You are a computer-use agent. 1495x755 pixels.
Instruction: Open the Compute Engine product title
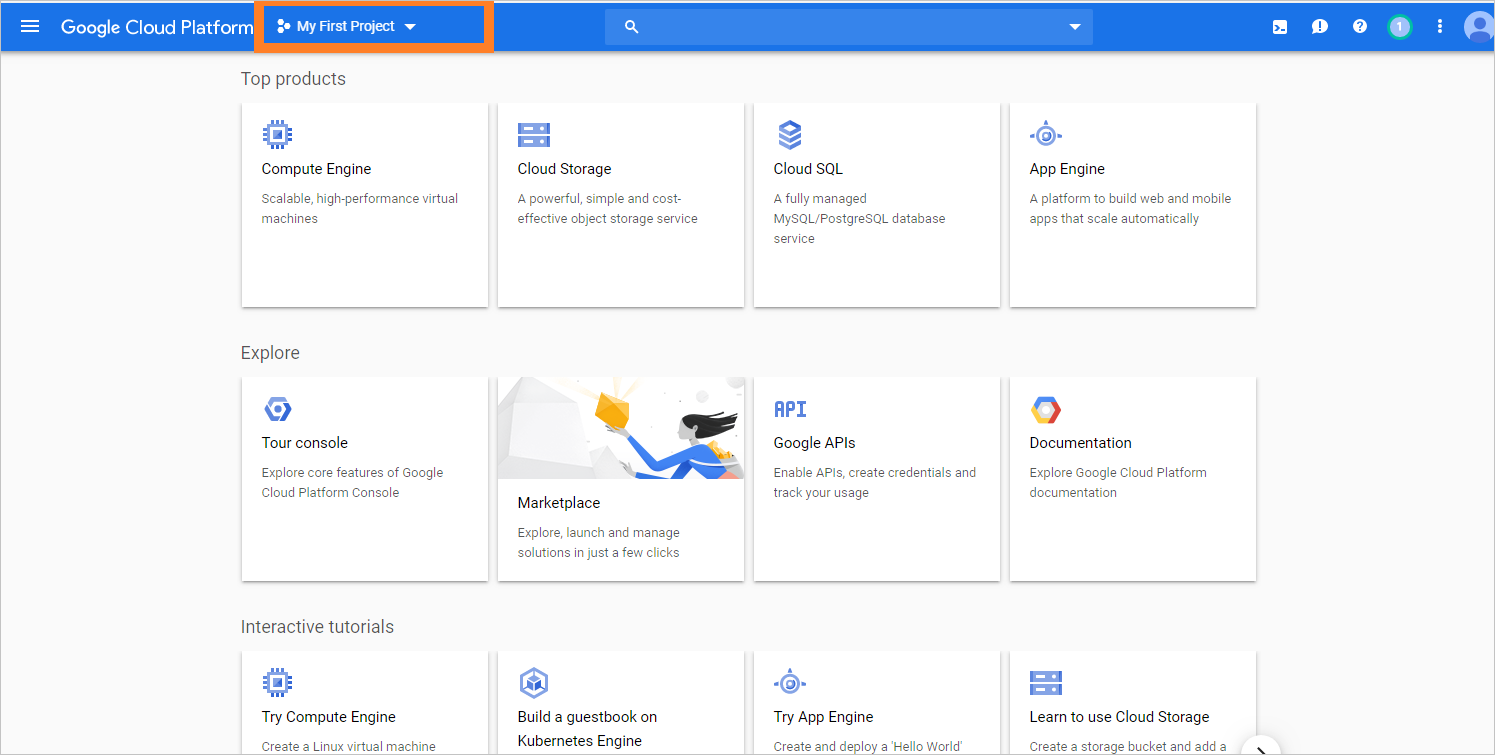pos(316,169)
